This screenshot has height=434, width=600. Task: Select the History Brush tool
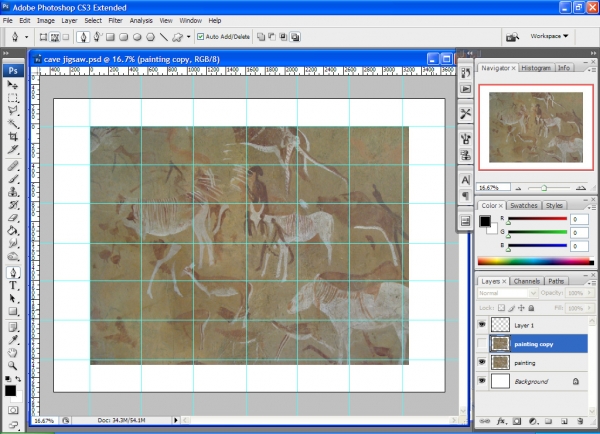[13, 205]
